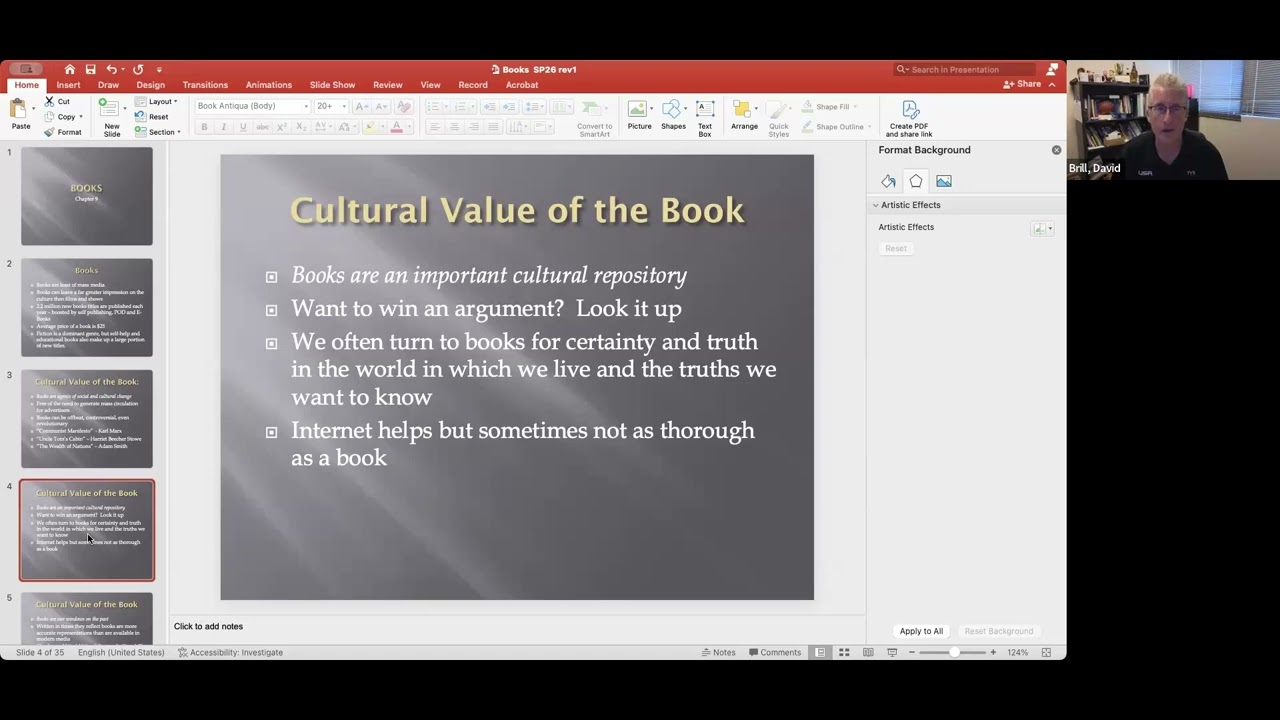Open the Review tab
Screen dimensions: 1280x720
pyautogui.click(x=387, y=85)
